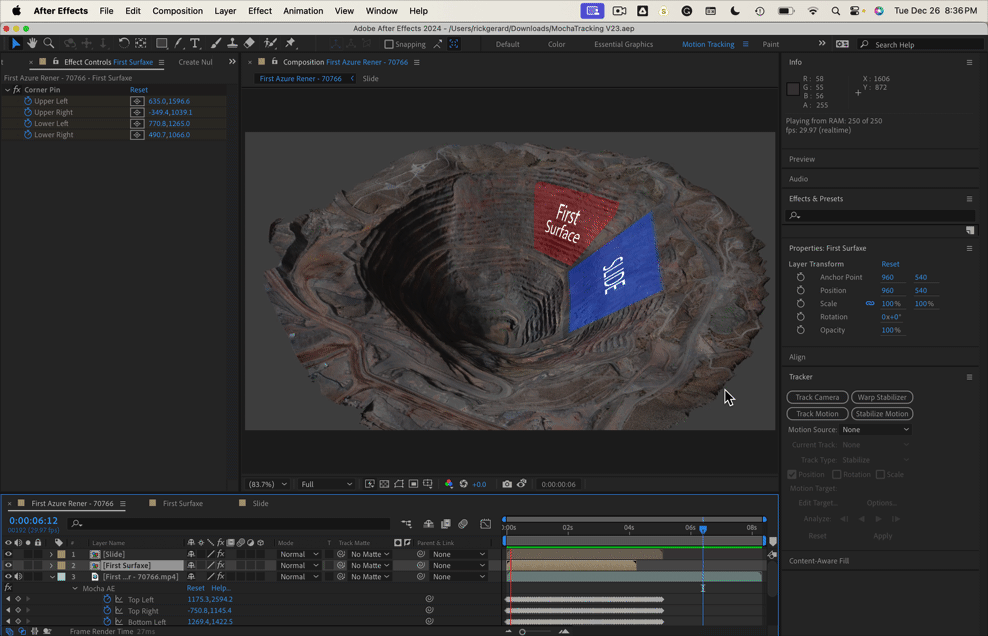Image resolution: width=988 pixels, height=636 pixels.
Task: Enable the Snapping checkbox
Action: [x=389, y=44]
